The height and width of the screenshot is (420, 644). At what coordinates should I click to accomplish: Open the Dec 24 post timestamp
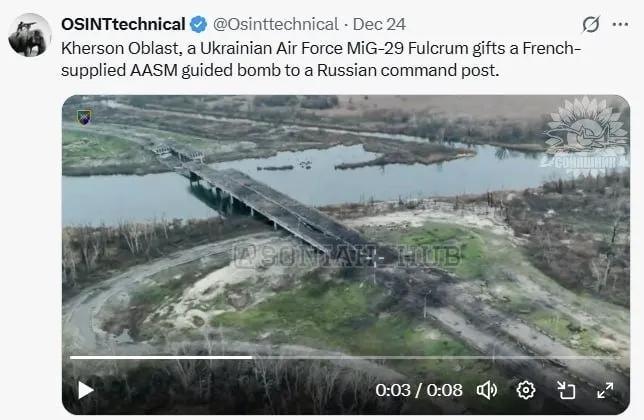[379, 24]
